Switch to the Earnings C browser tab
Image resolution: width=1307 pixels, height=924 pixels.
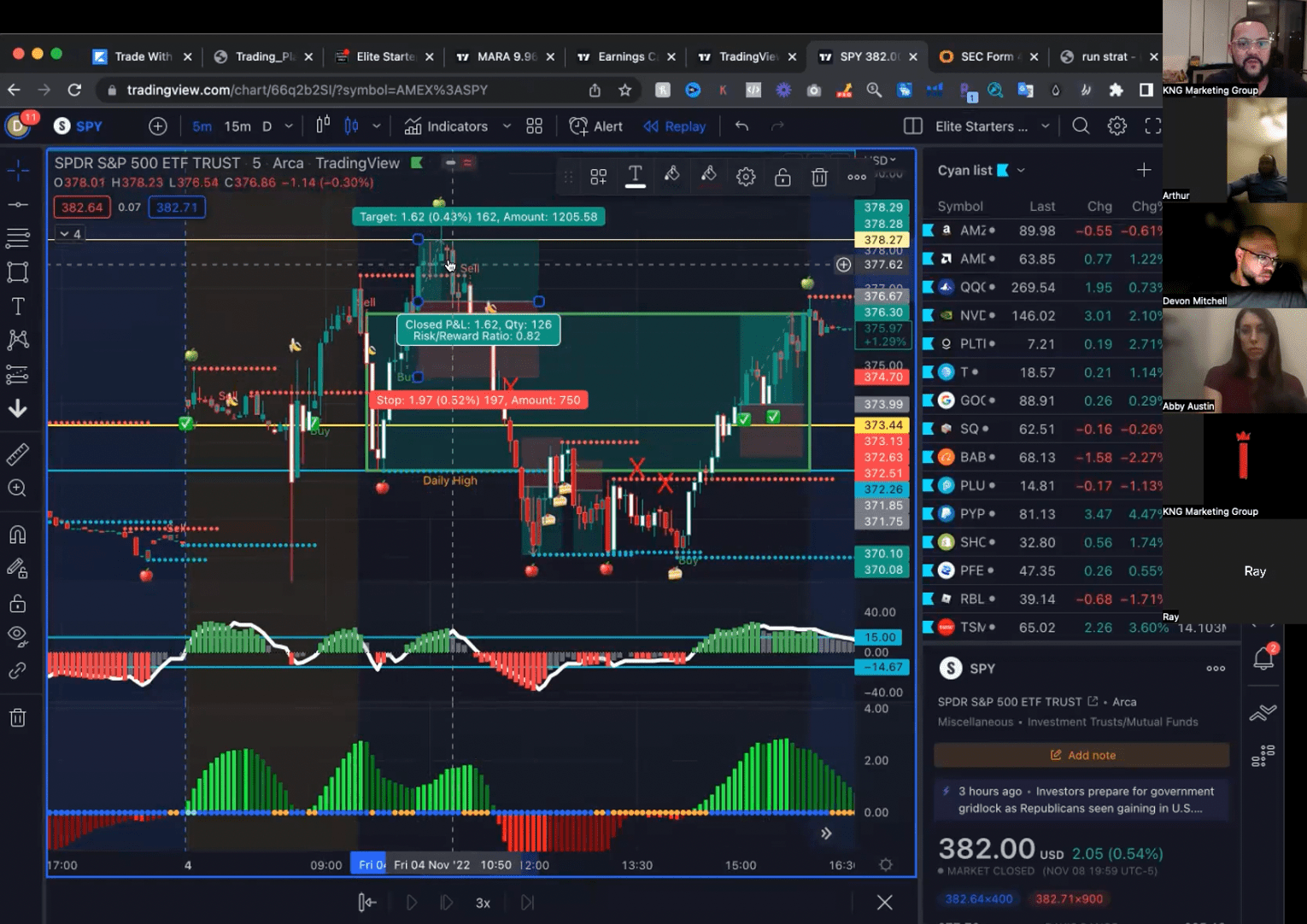[628, 56]
